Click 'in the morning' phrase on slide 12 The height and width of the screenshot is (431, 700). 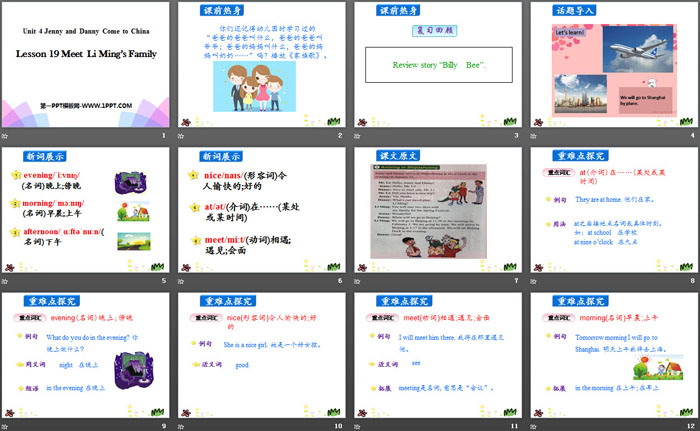594,388
